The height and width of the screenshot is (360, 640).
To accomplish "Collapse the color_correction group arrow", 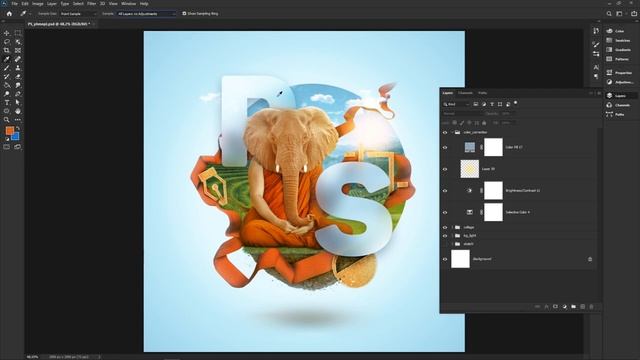I will pos(452,132).
